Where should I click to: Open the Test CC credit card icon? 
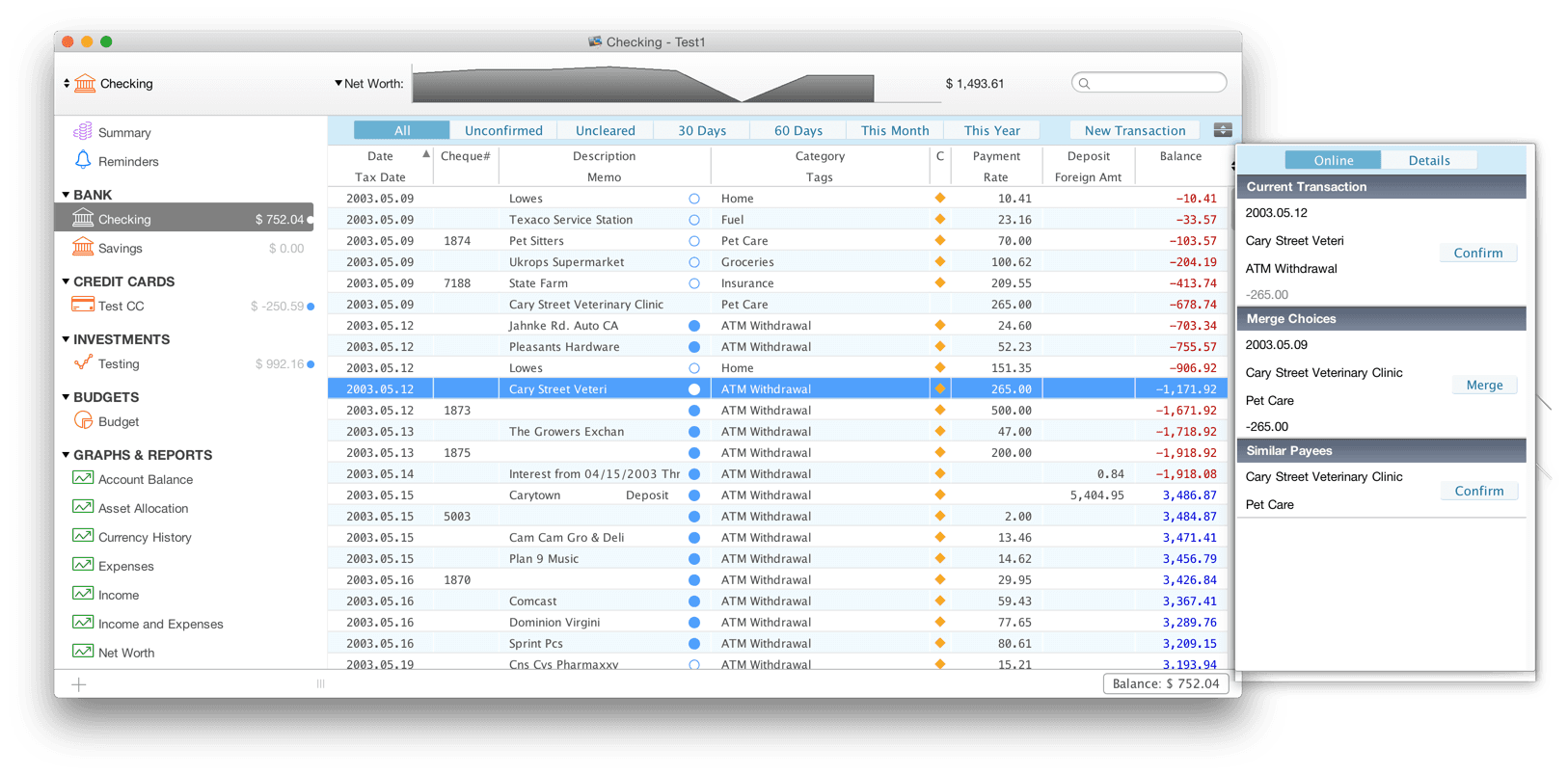click(83, 306)
